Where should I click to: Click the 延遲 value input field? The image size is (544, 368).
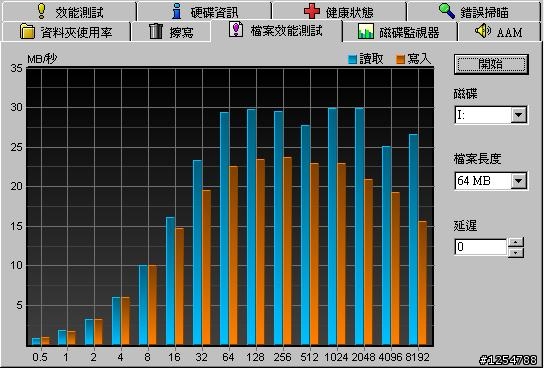tap(481, 247)
